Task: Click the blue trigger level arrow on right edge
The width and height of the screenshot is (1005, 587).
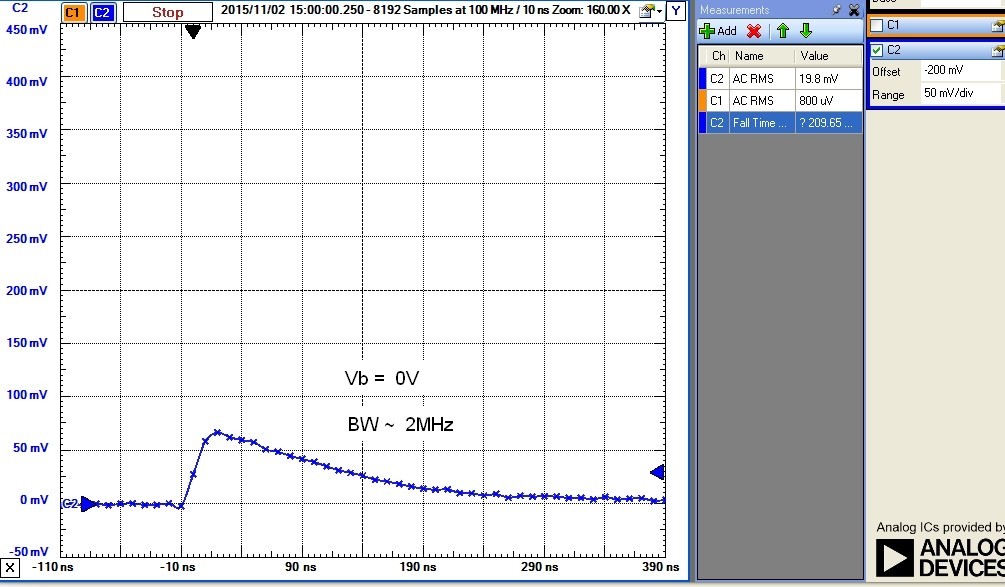Action: click(x=657, y=472)
